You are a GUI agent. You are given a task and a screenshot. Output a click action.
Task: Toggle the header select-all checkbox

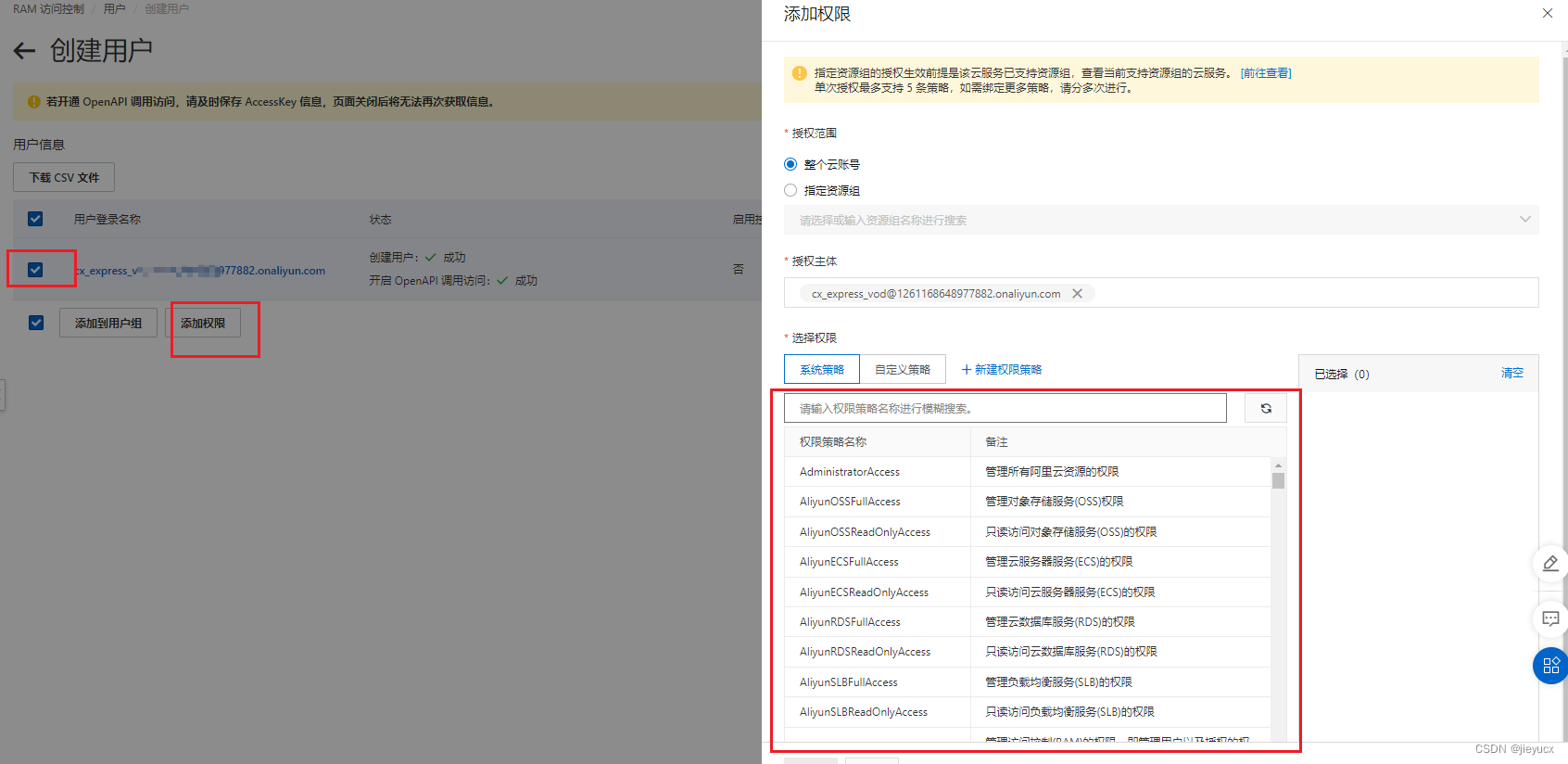35,219
